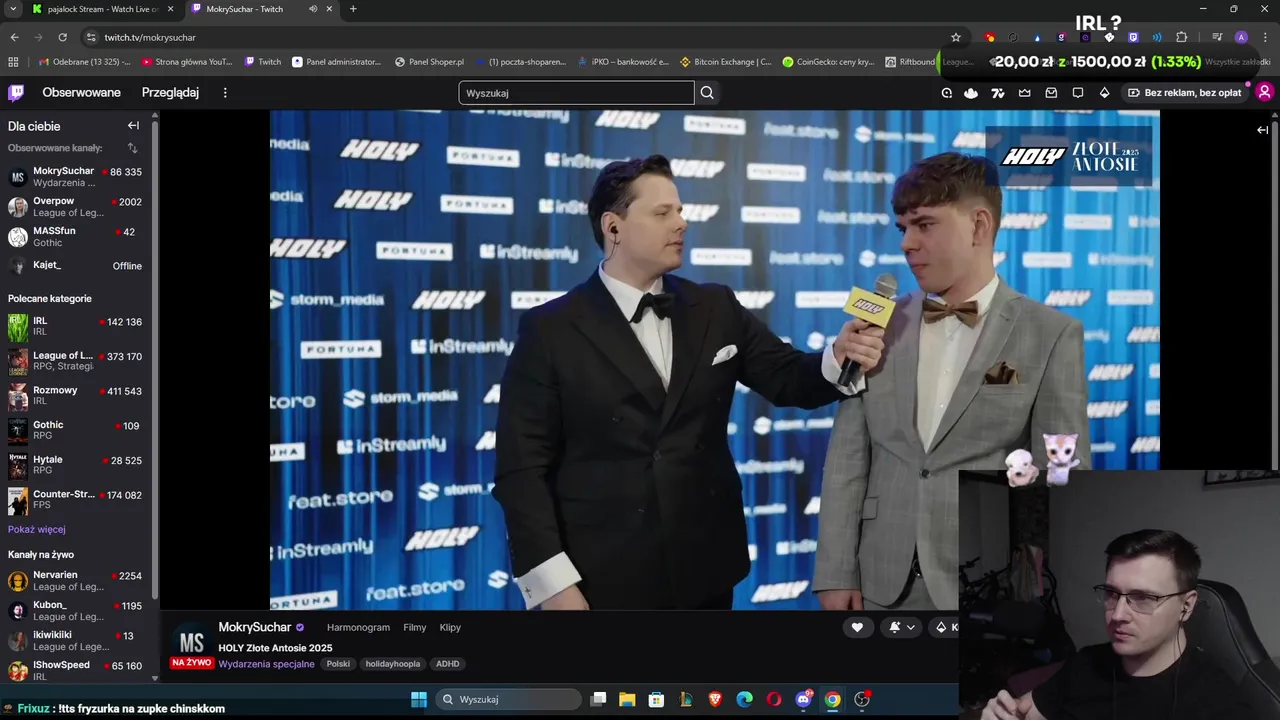The height and width of the screenshot is (720, 1280).
Task: Select the ADHD tag
Action: pyautogui.click(x=448, y=664)
